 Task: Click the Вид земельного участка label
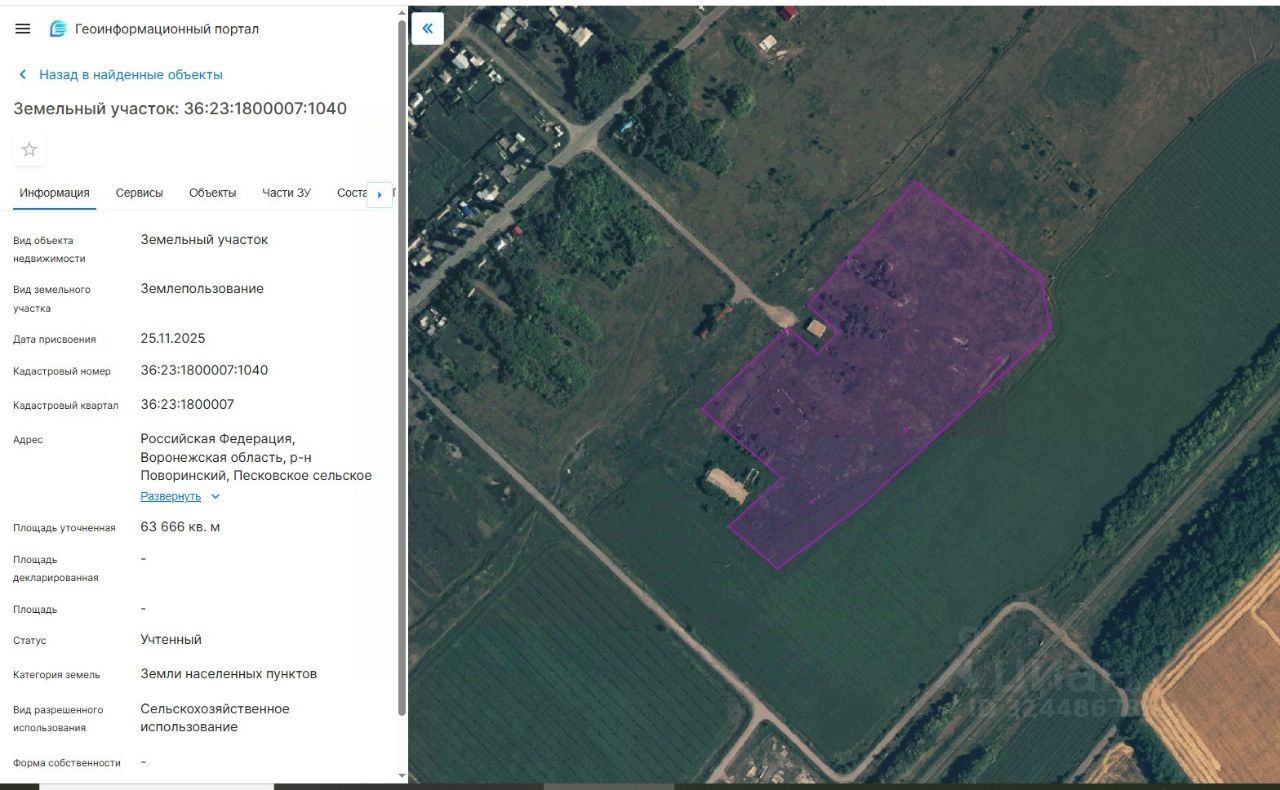[52, 299]
